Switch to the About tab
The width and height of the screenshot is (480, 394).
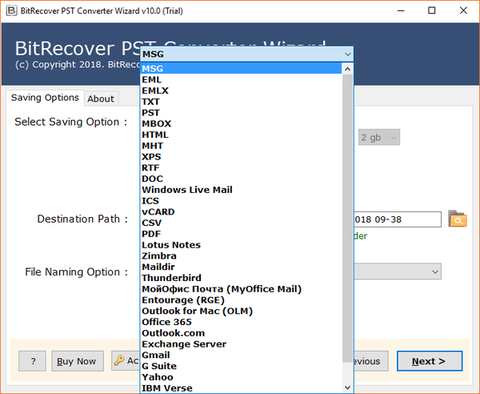101,99
